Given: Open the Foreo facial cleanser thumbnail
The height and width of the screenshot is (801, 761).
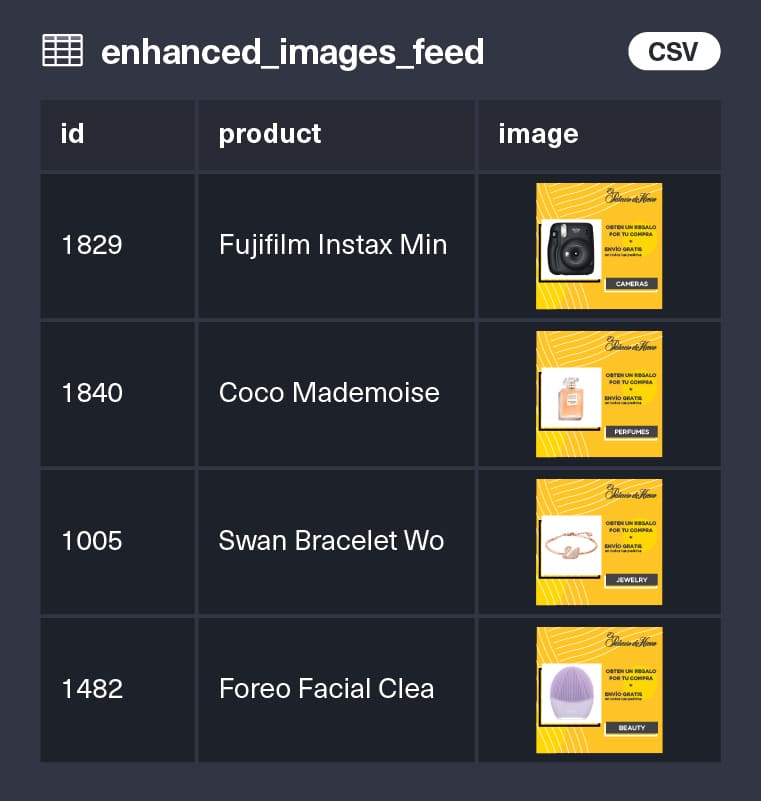Looking at the screenshot, I should [x=598, y=689].
